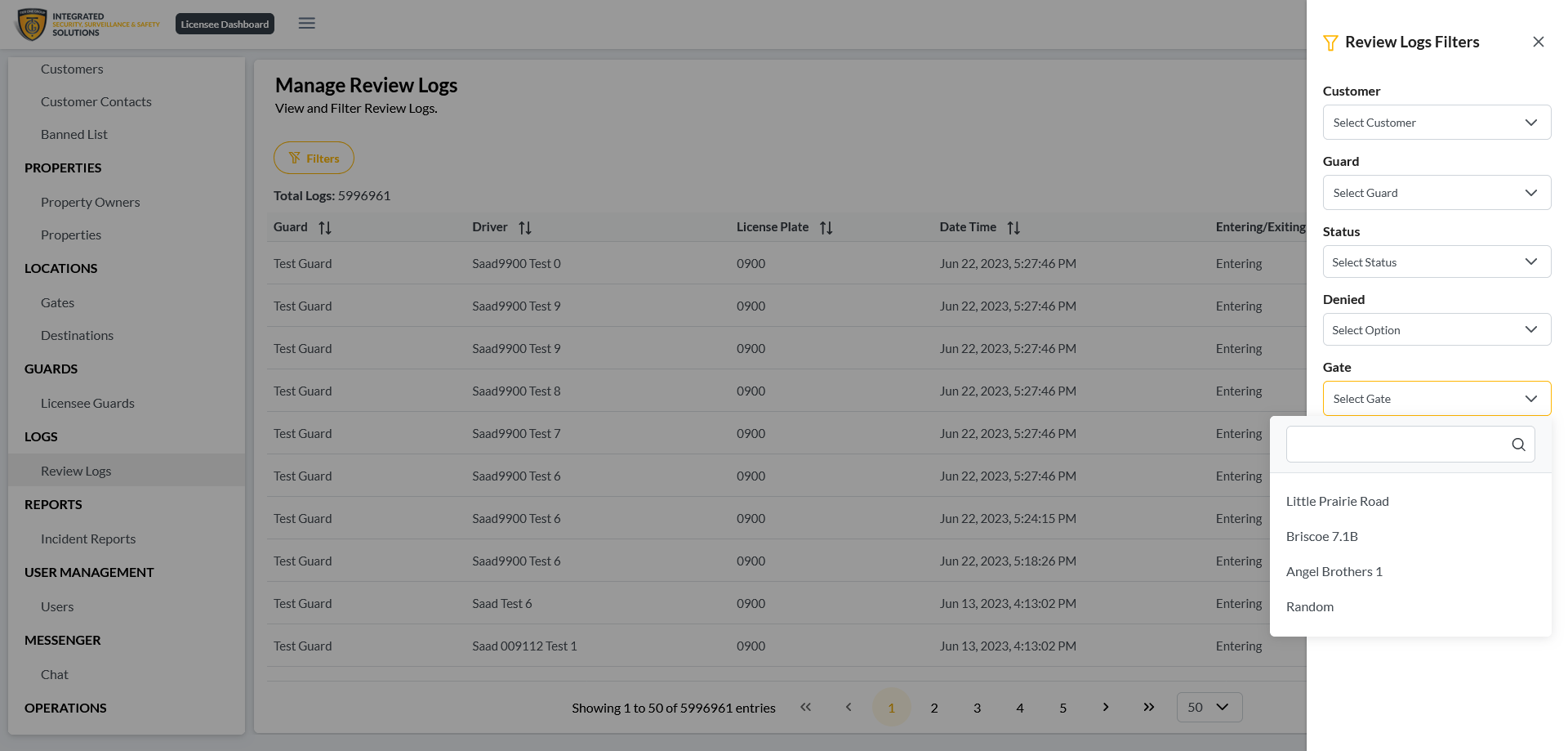
Task: Sort table by Date Time column
Action: pos(1013,228)
